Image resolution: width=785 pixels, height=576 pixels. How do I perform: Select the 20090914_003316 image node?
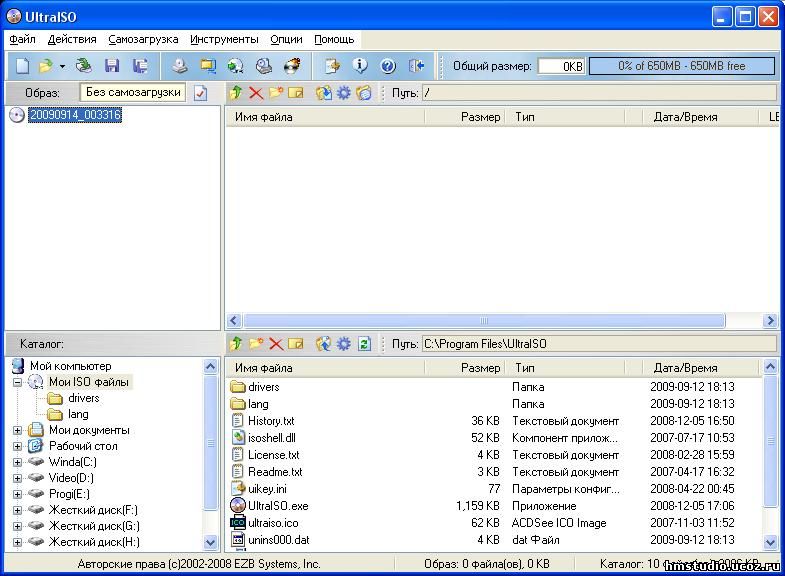75,115
